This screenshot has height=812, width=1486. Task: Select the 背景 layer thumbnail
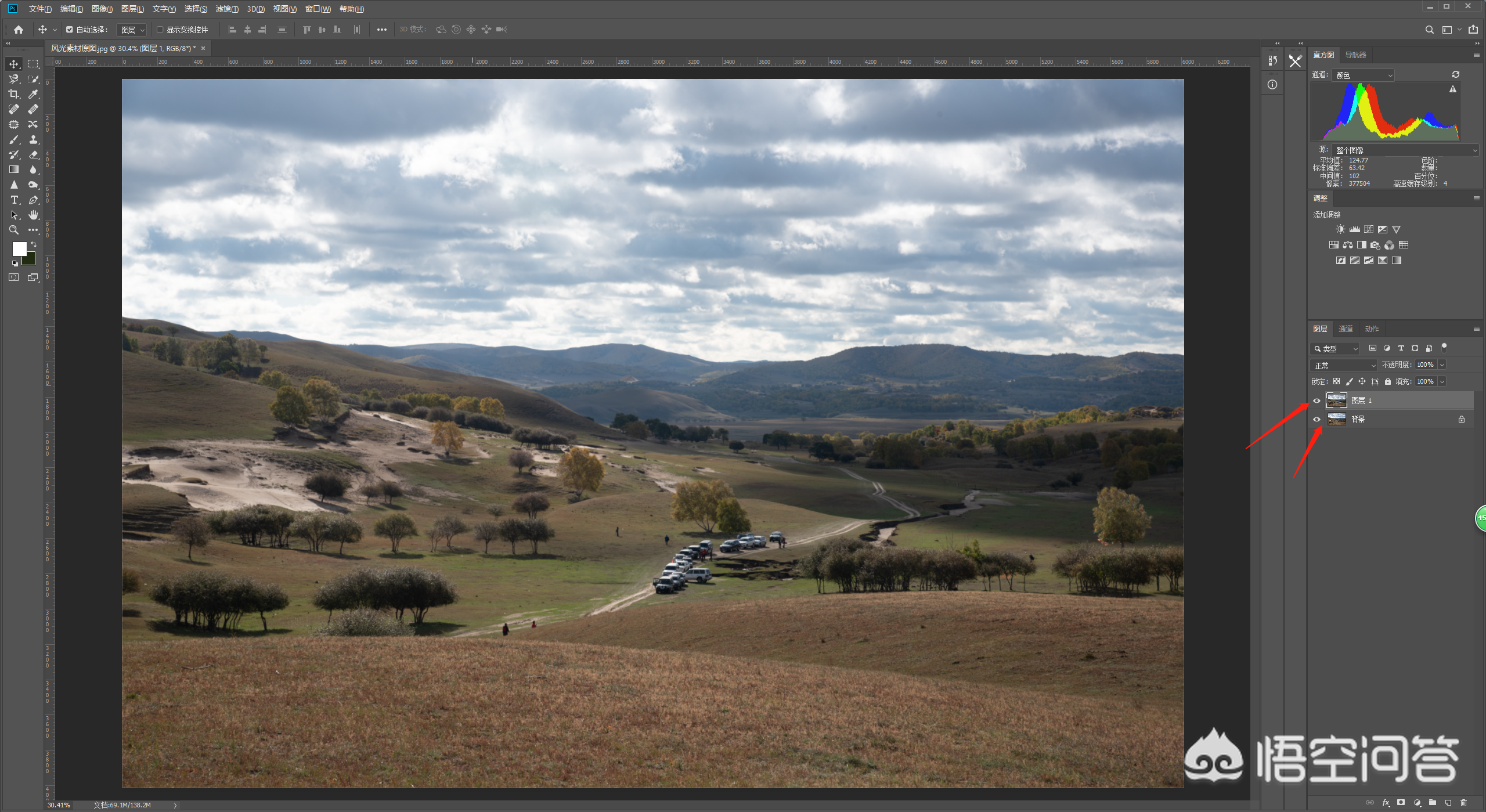1336,419
